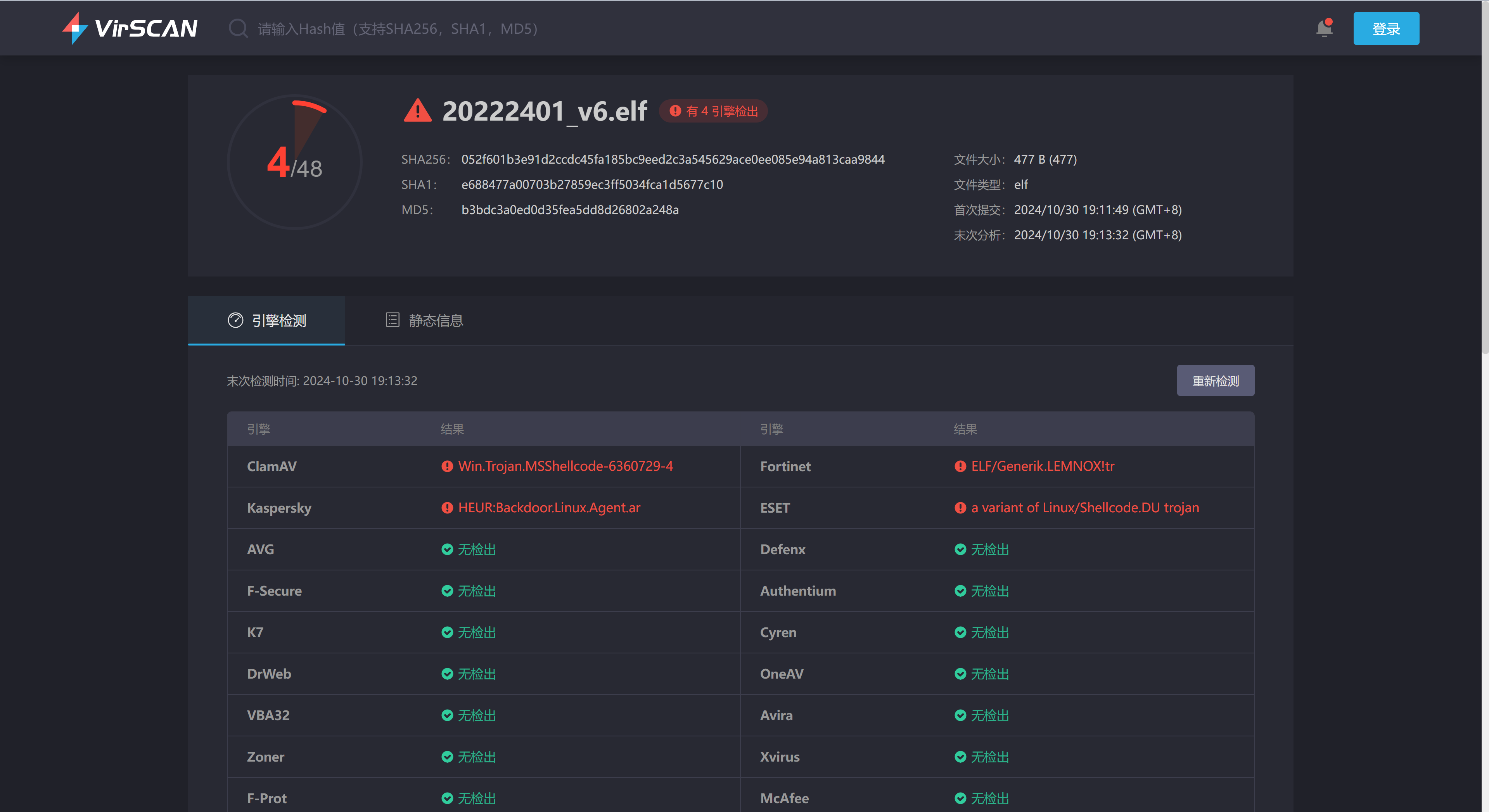Screen dimensions: 1489x812
Task: Click the Authentium green check icon
Action: click(960, 591)
